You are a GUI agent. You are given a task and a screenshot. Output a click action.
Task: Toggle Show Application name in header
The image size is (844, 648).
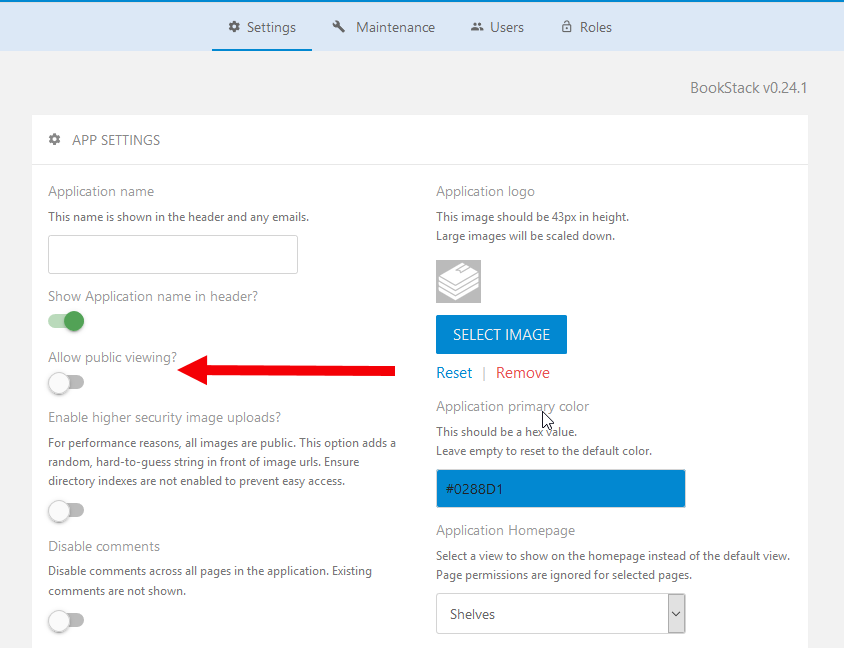coord(65,321)
